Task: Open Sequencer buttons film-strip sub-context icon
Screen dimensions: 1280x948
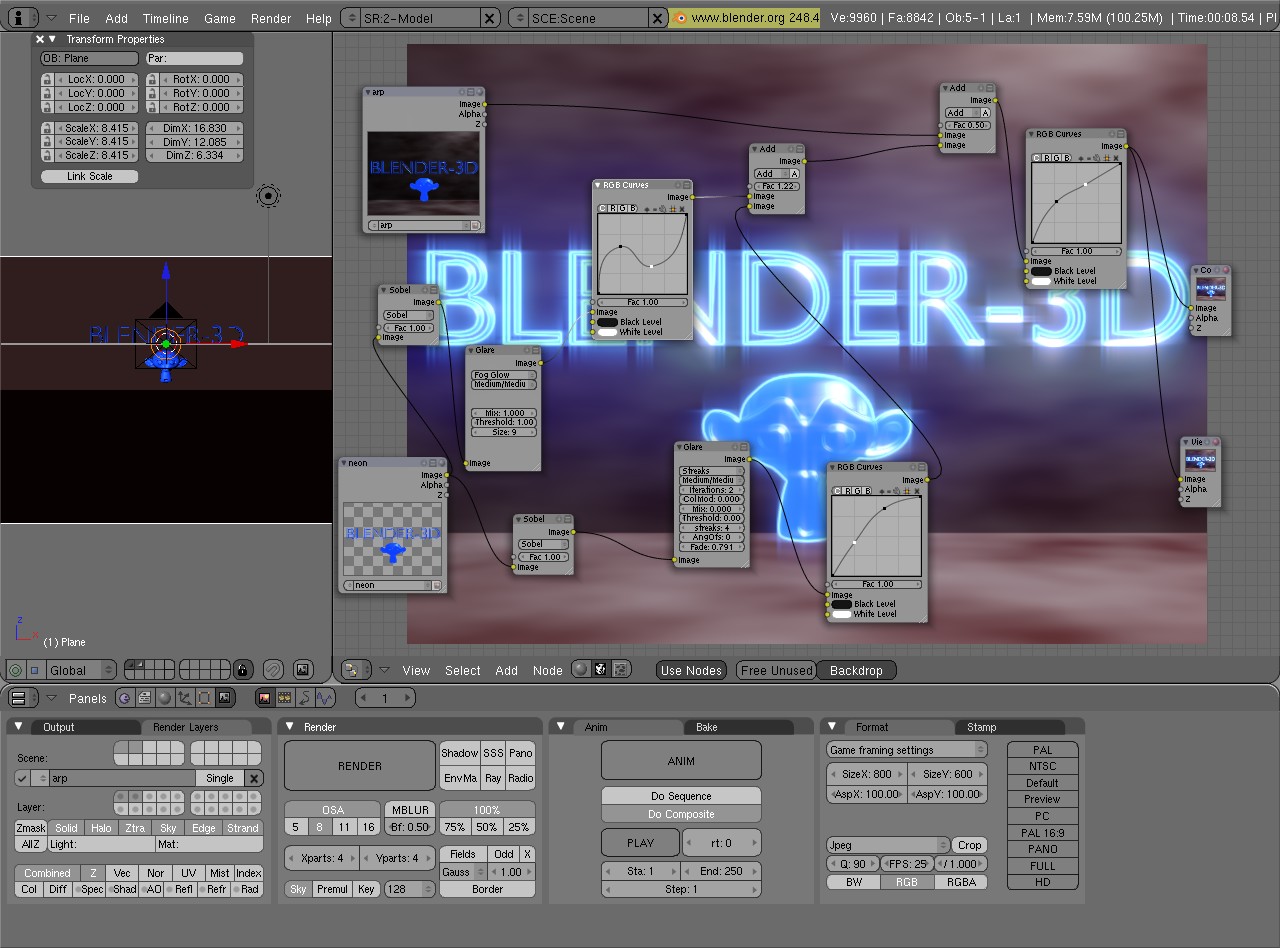Action: (285, 698)
